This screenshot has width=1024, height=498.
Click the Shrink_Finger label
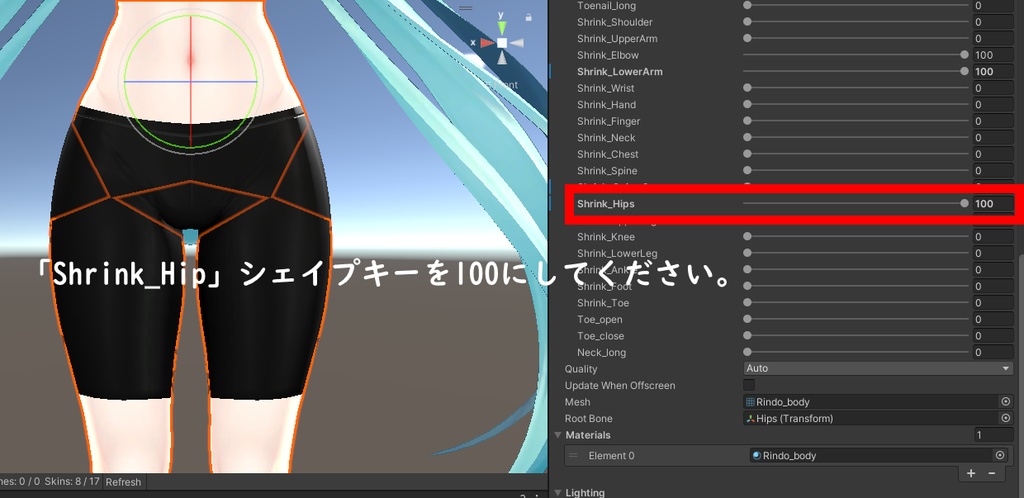click(x=609, y=121)
